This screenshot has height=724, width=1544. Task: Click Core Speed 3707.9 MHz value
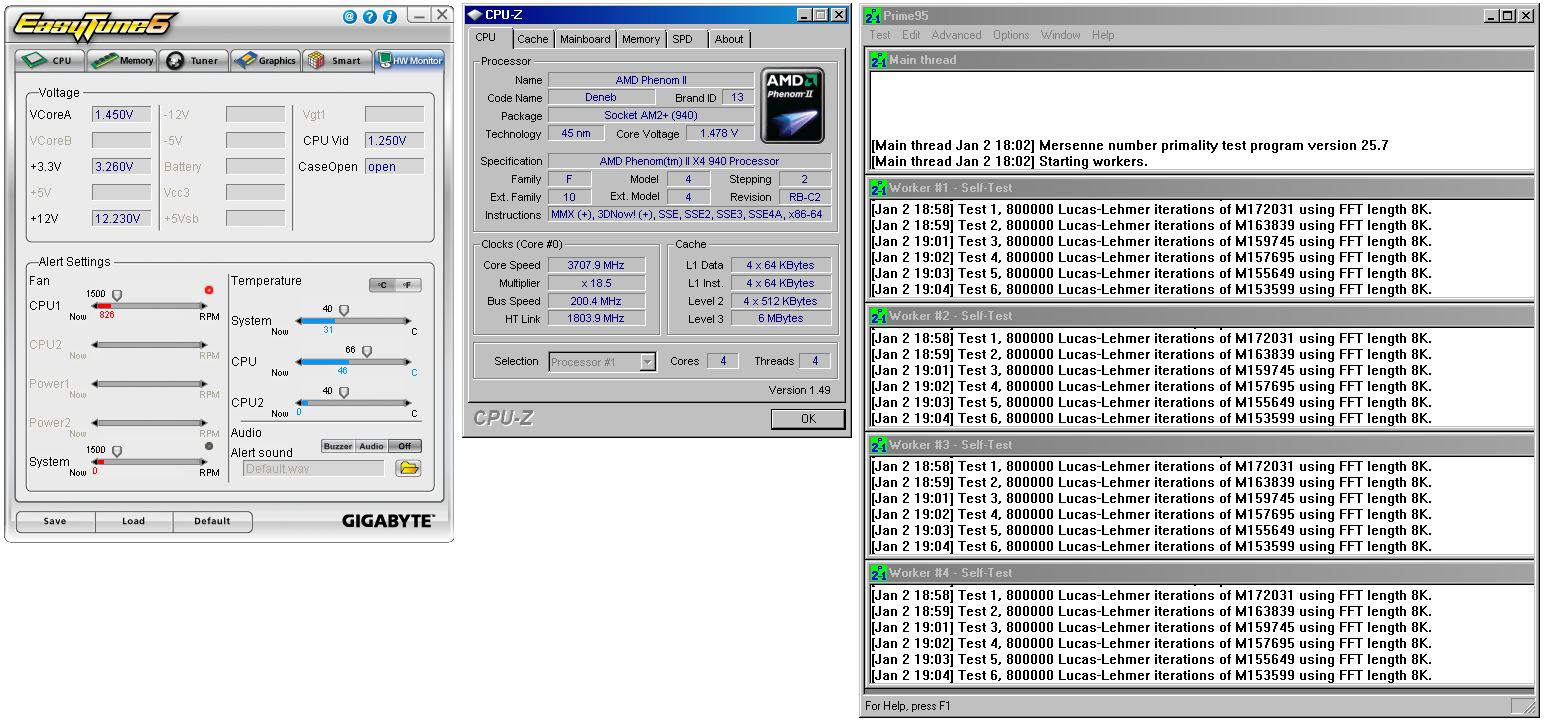coord(598,265)
